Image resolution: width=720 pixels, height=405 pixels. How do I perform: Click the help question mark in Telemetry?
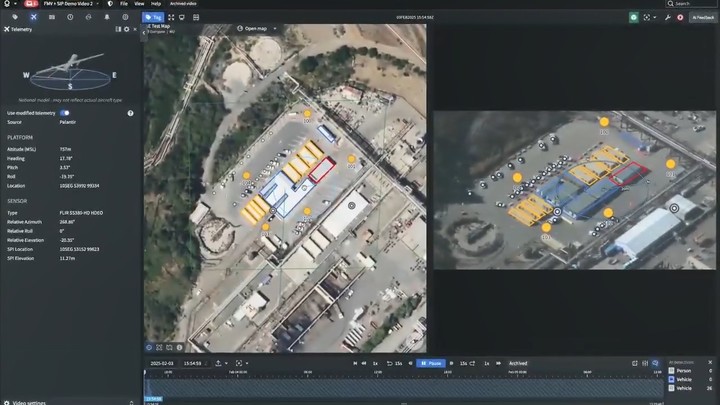[130, 113]
